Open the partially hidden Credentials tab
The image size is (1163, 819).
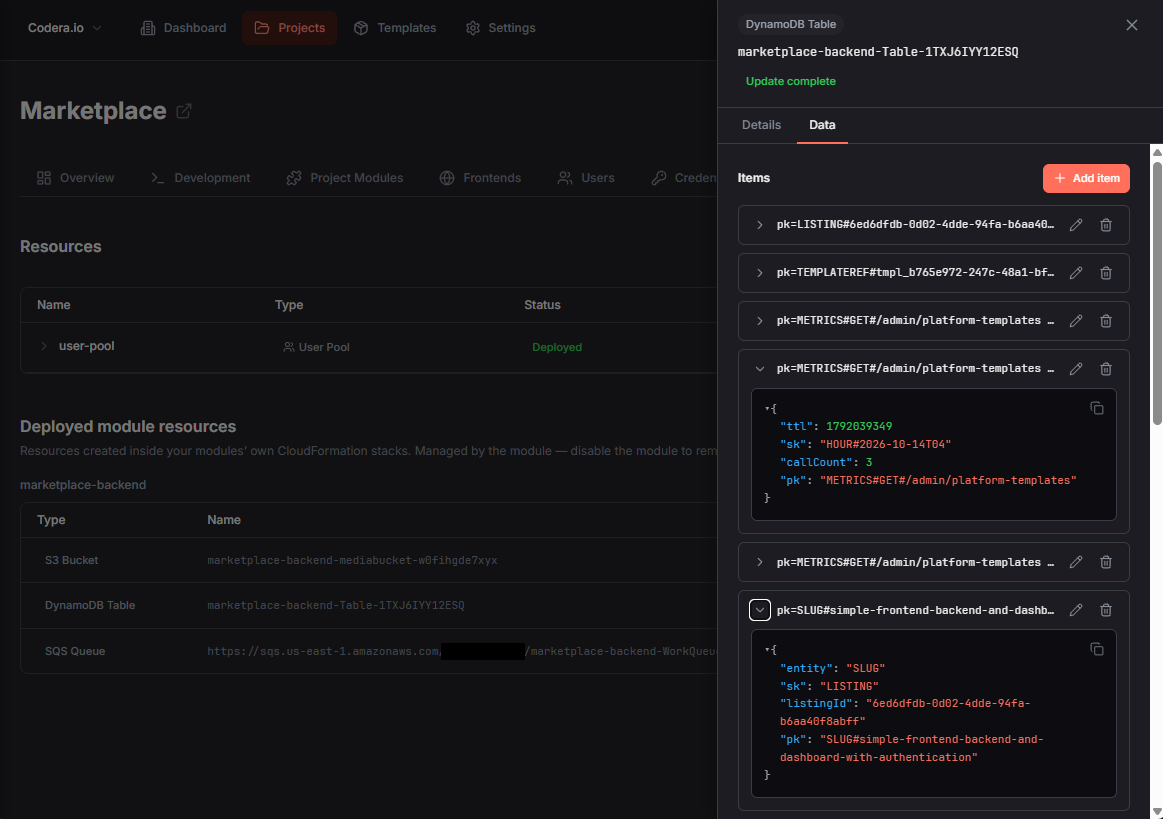click(684, 178)
